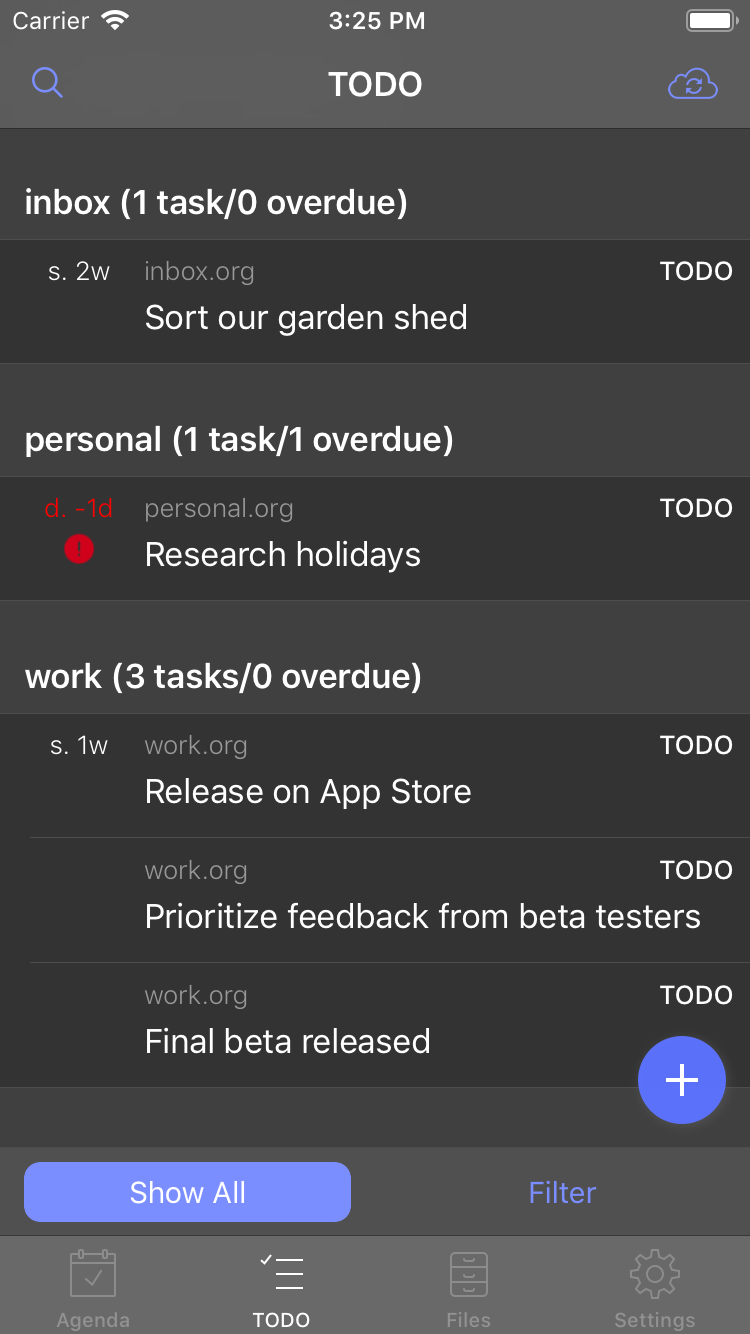Tap the blue plus add button
Screen dimensions: 750x1334
pos(682,1080)
